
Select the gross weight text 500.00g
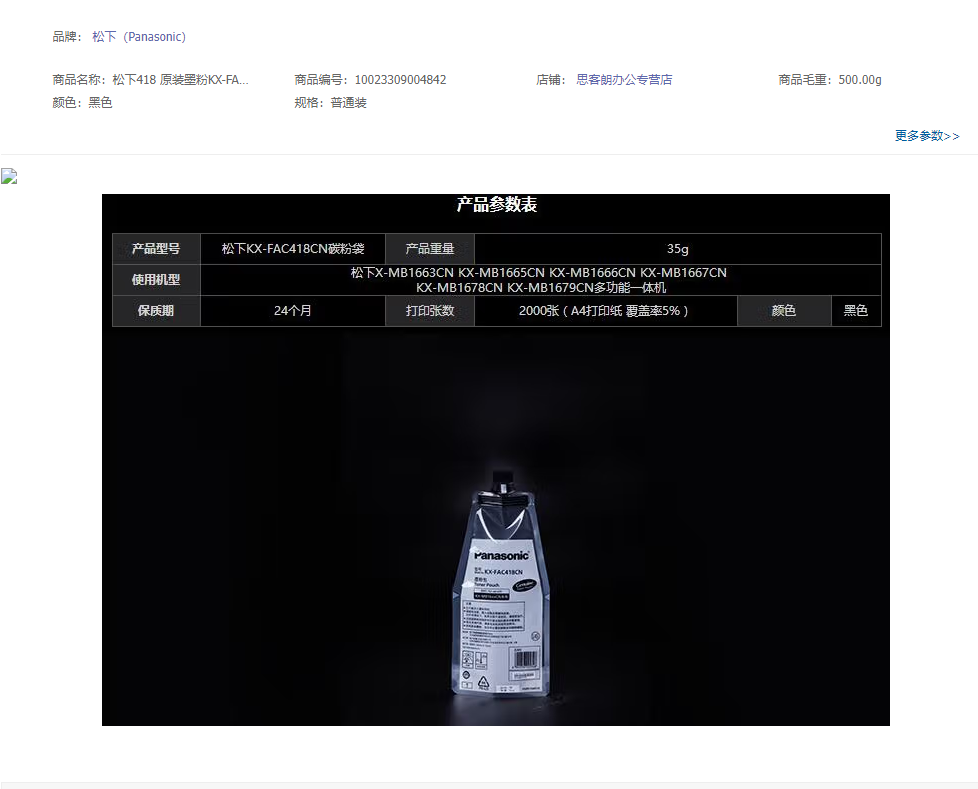pyautogui.click(x=859, y=80)
